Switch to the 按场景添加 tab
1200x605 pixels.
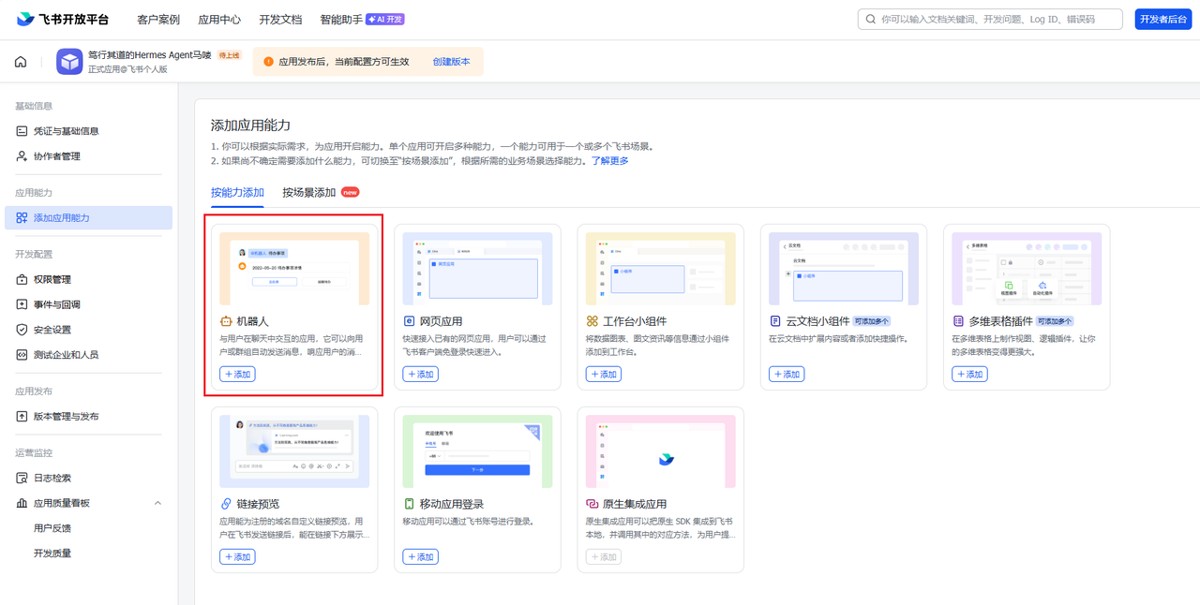click(309, 192)
